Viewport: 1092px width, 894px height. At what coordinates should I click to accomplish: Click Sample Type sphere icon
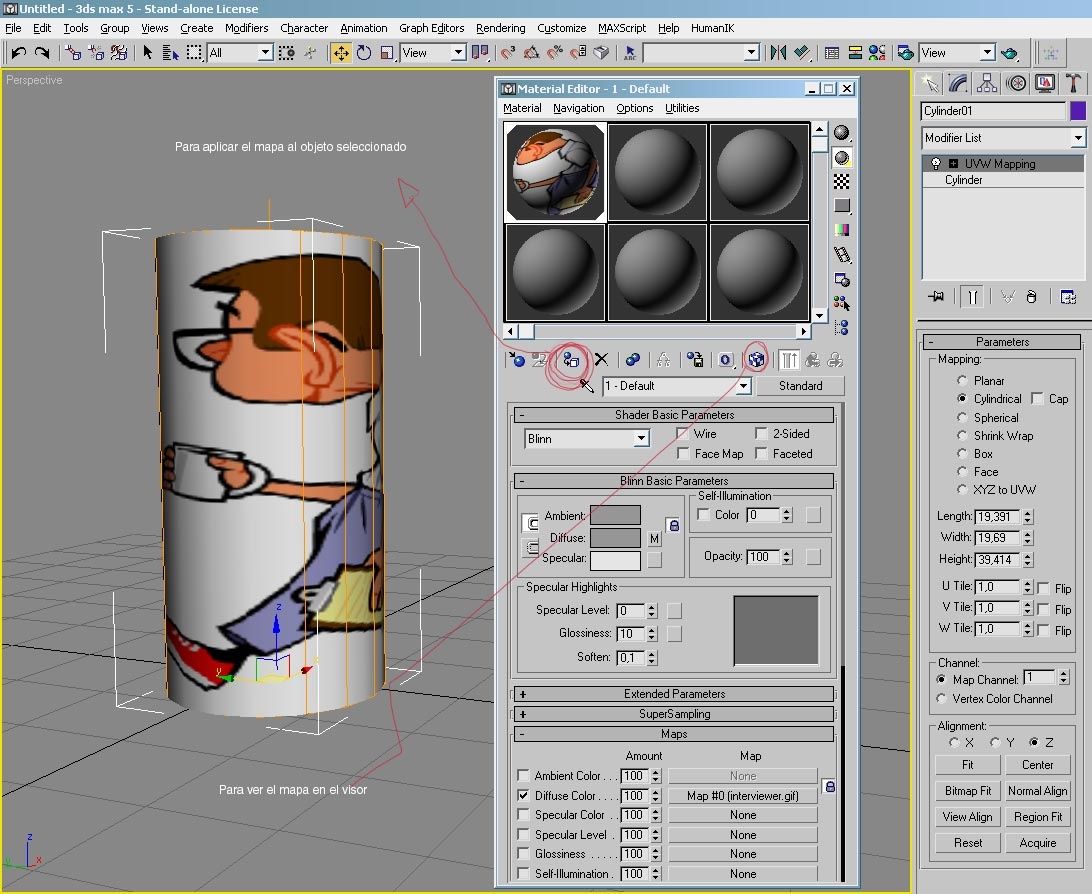point(842,133)
